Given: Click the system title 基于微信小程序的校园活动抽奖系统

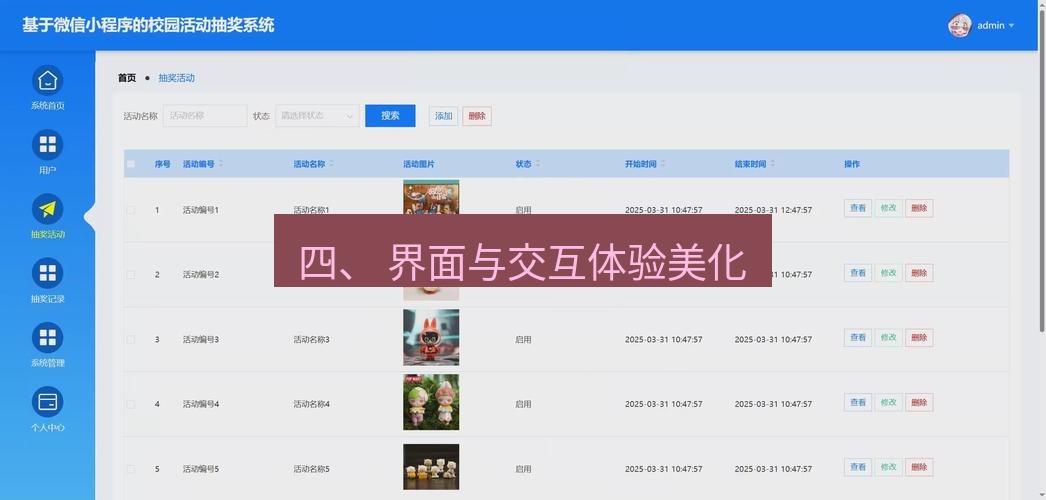Looking at the screenshot, I should 148,25.
